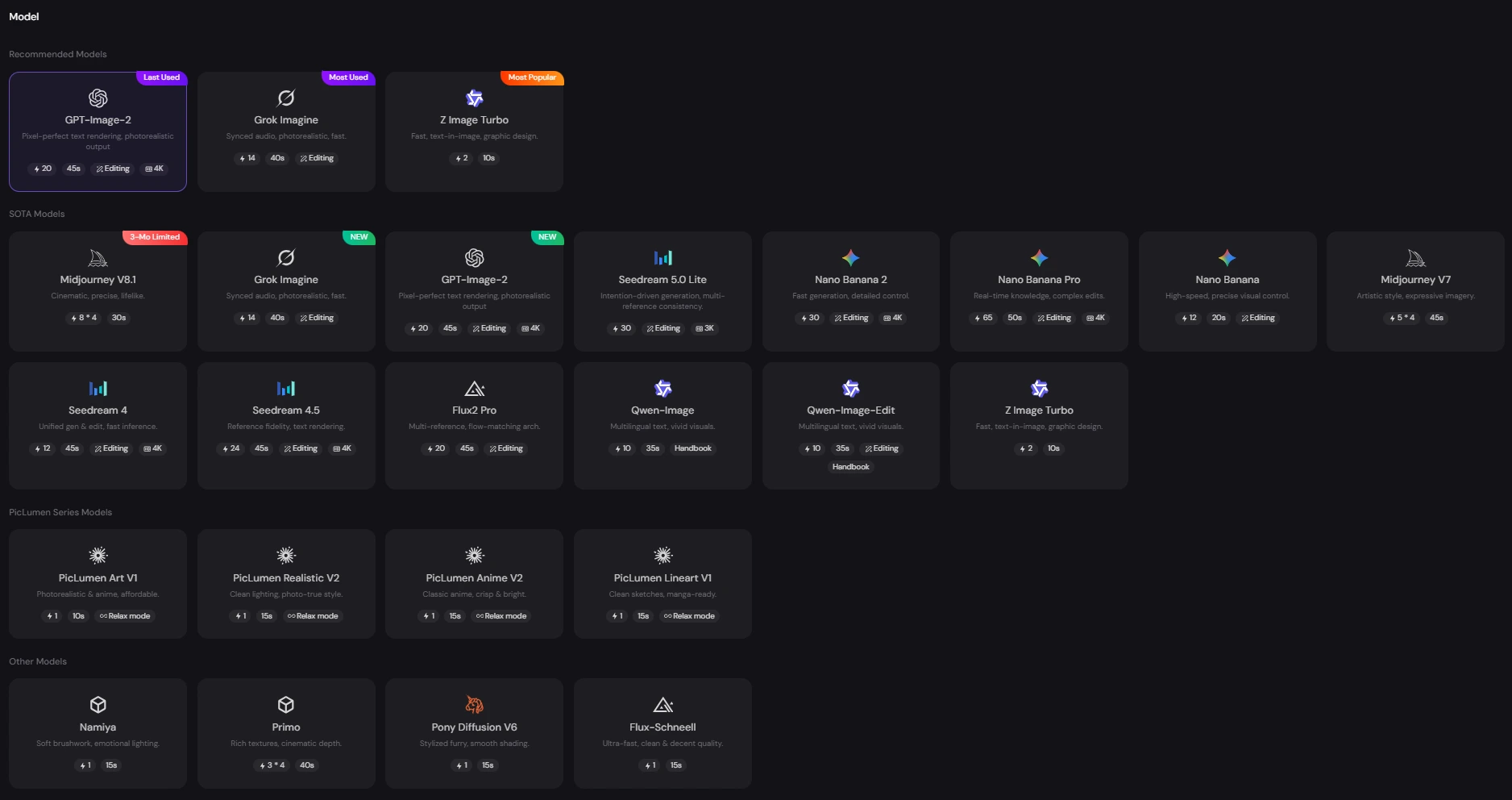This screenshot has width=1512, height=800.
Task: Click the 4K tag on Seedream 4.5
Action: (x=342, y=448)
